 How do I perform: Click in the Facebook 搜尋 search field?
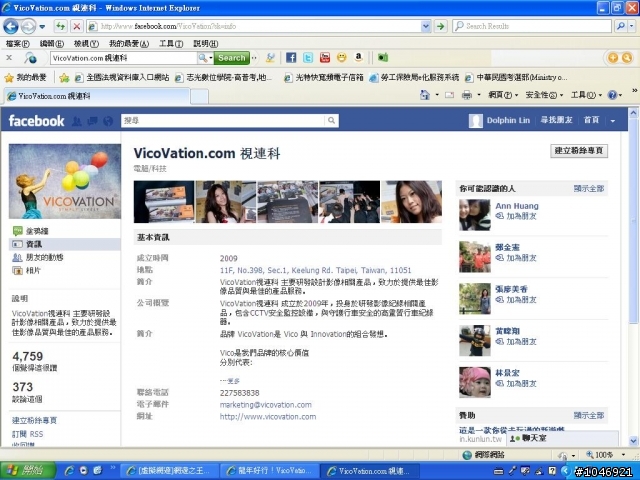(x=223, y=120)
